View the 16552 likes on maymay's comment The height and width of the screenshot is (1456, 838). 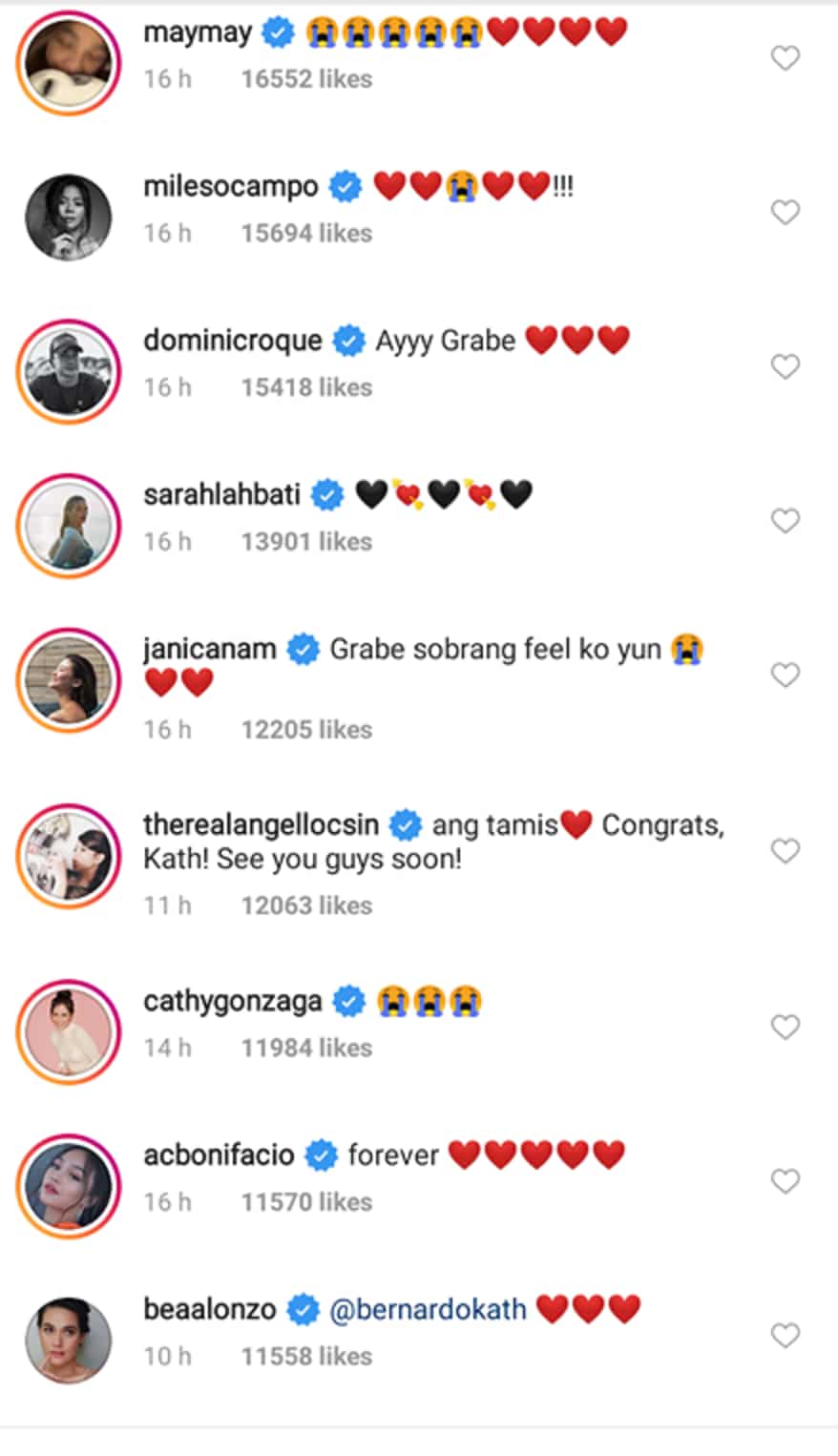306,79
